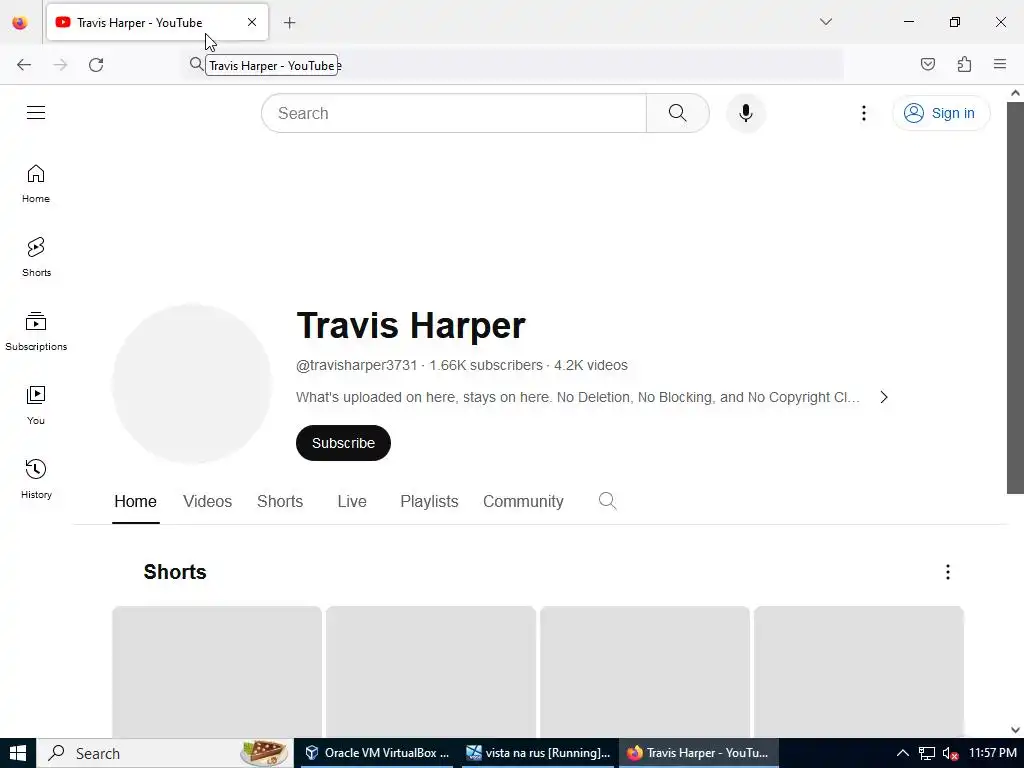Open Firefox application hamburger menu
The width and height of the screenshot is (1024, 768).
pos(1000,64)
